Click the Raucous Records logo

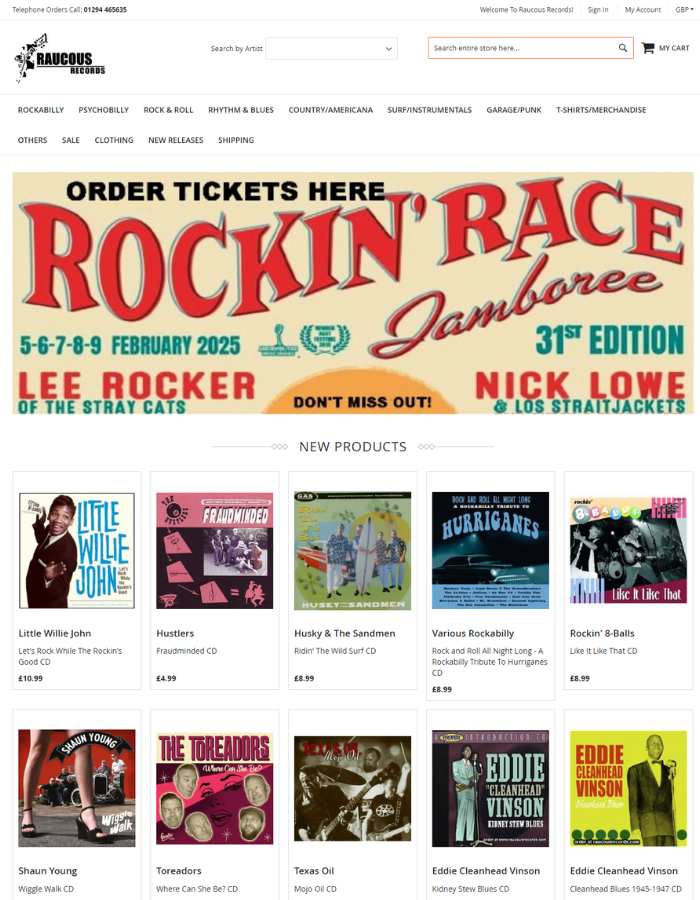pyautogui.click(x=60, y=58)
